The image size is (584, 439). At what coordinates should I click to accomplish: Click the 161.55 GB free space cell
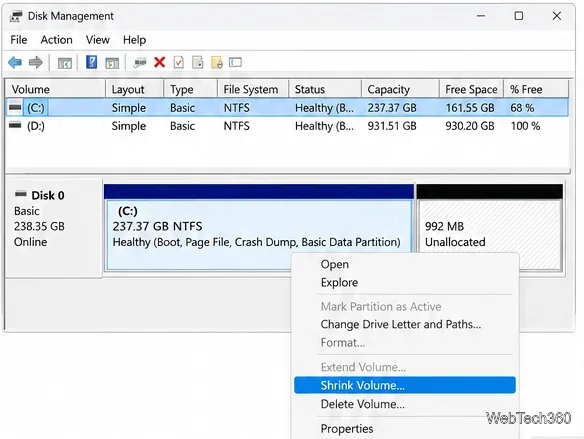[470, 108]
